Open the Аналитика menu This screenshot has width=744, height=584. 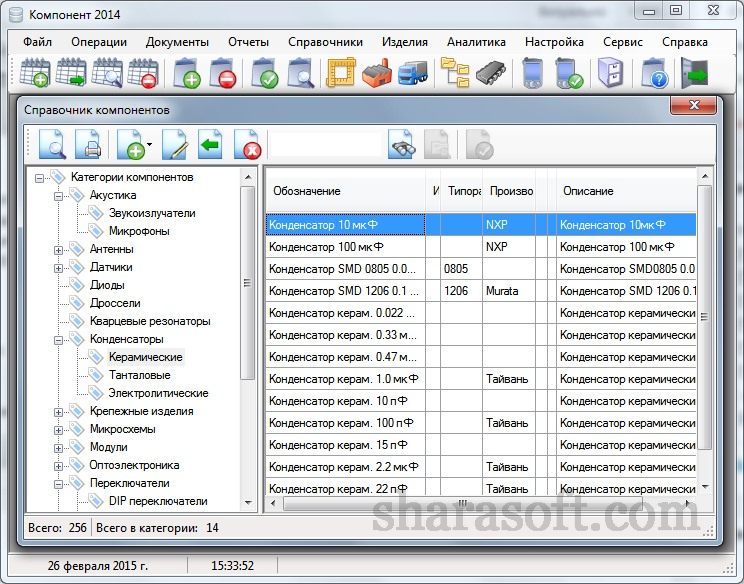coord(476,42)
